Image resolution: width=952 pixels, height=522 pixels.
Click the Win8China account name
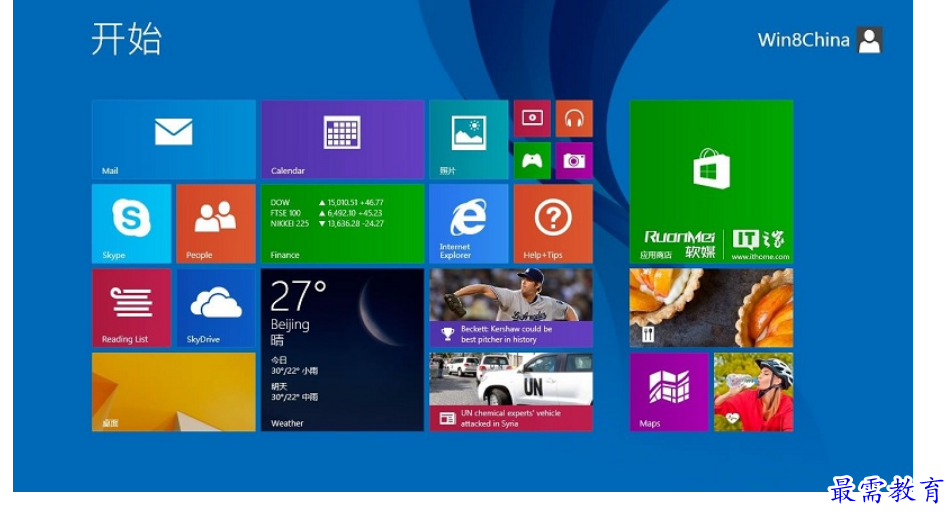pyautogui.click(x=803, y=40)
